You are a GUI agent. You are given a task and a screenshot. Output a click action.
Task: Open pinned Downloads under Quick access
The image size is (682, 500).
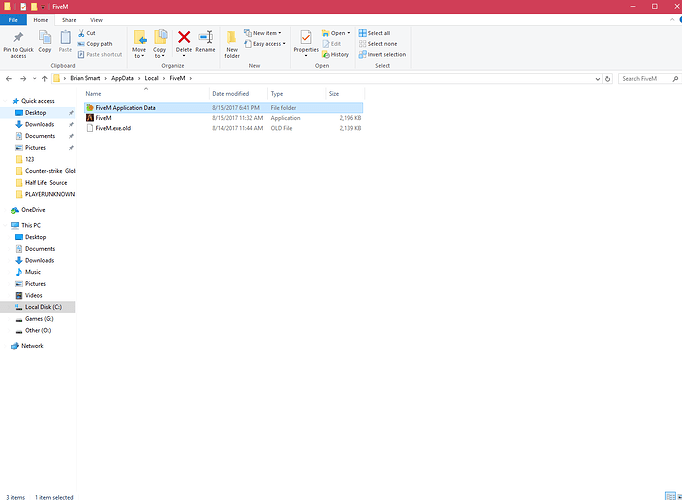pyautogui.click(x=39, y=124)
